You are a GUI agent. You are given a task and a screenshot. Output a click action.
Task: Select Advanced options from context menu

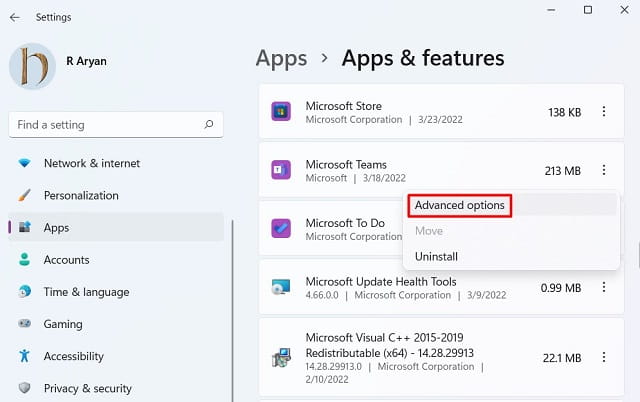(x=460, y=205)
